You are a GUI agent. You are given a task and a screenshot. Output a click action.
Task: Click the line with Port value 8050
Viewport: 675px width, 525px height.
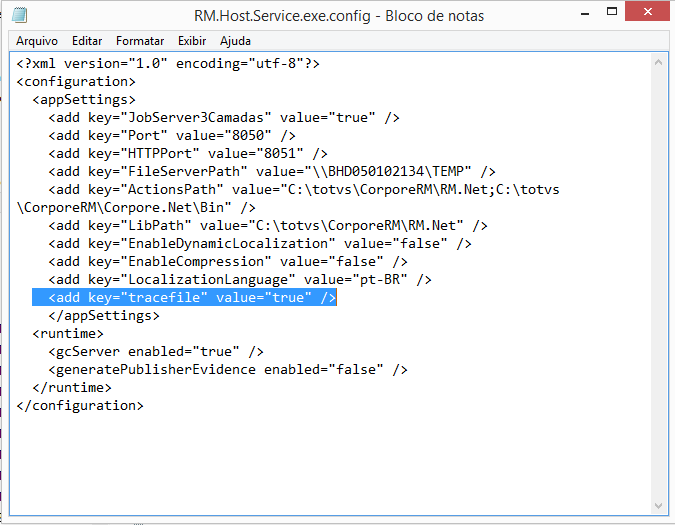pos(172,136)
